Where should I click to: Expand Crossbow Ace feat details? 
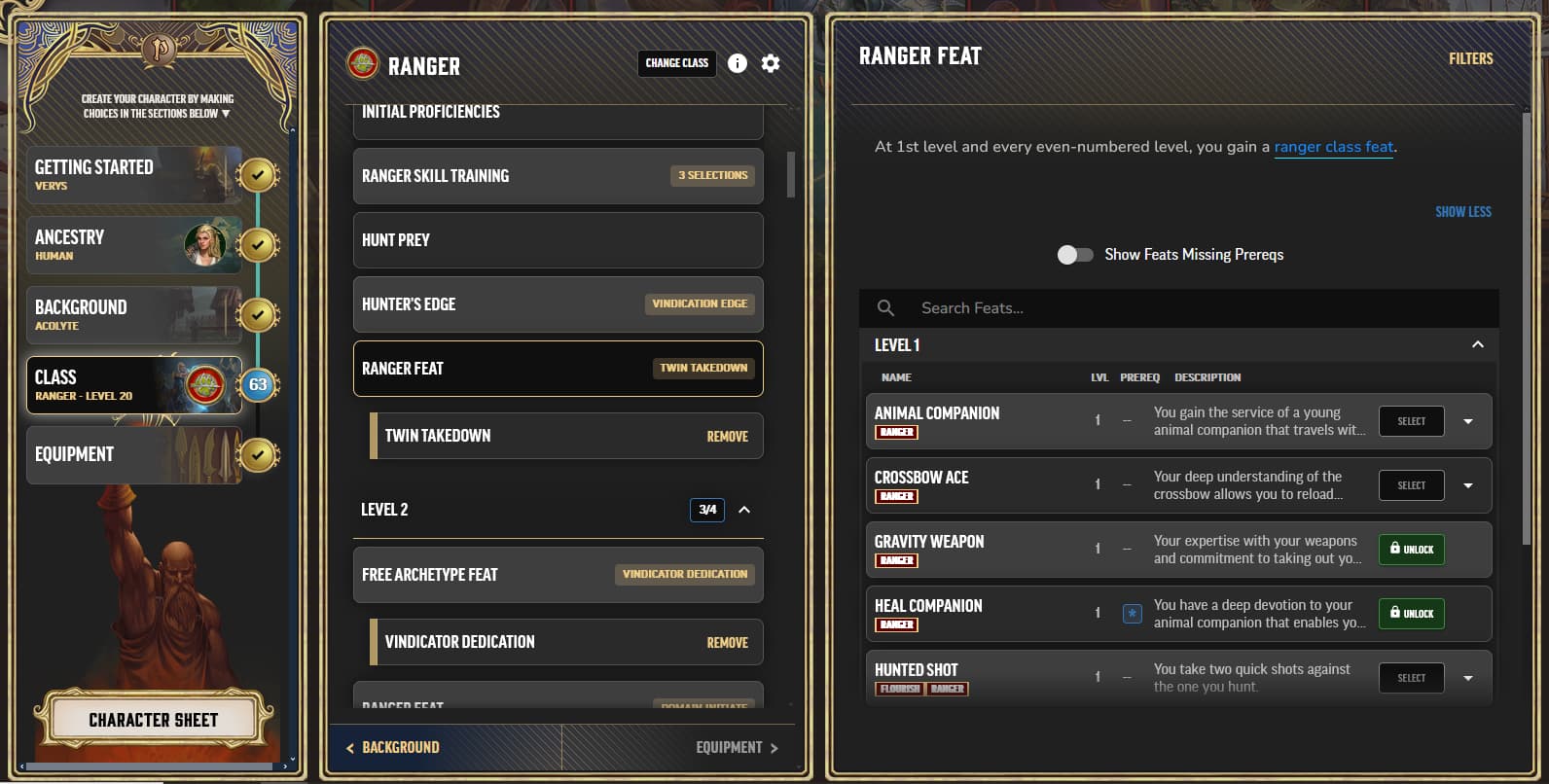(1468, 485)
